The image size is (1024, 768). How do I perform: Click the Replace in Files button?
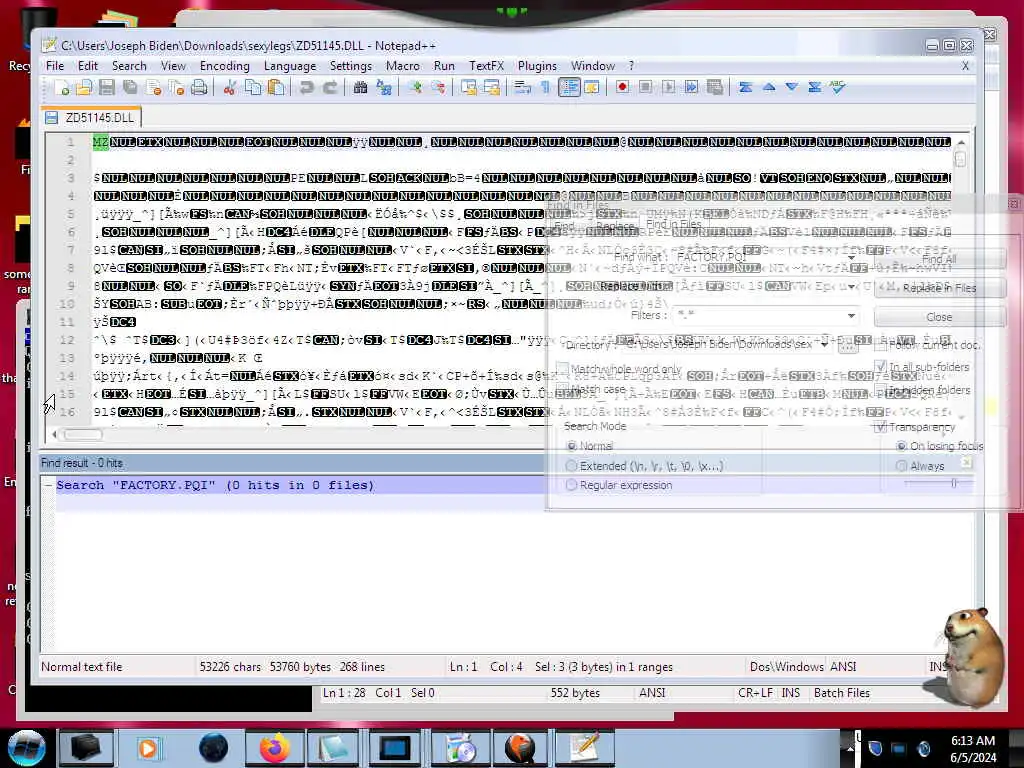coord(939,288)
